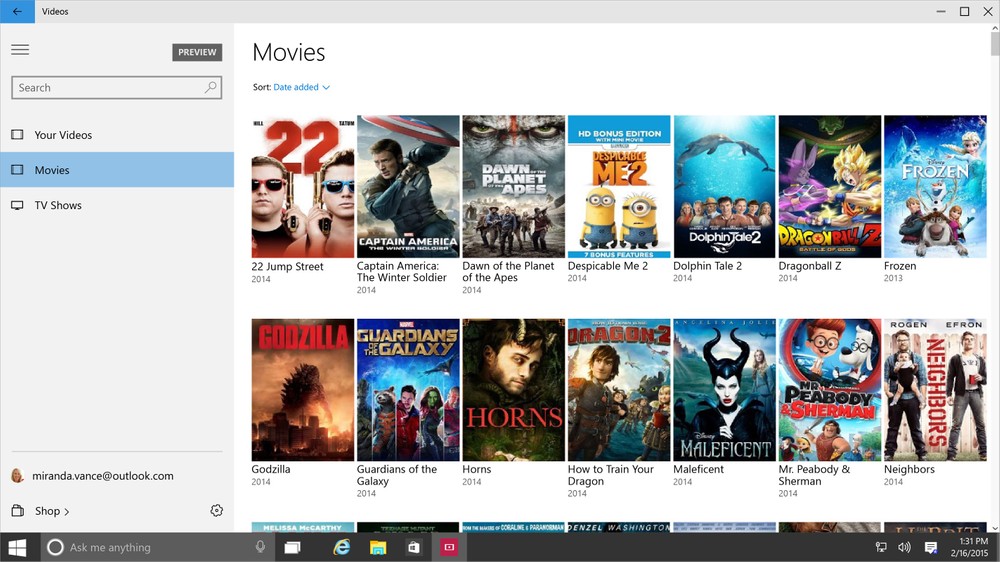Click the 'Guardians of the Galaxy' title text
The image size is (1000, 562).
[x=397, y=475]
